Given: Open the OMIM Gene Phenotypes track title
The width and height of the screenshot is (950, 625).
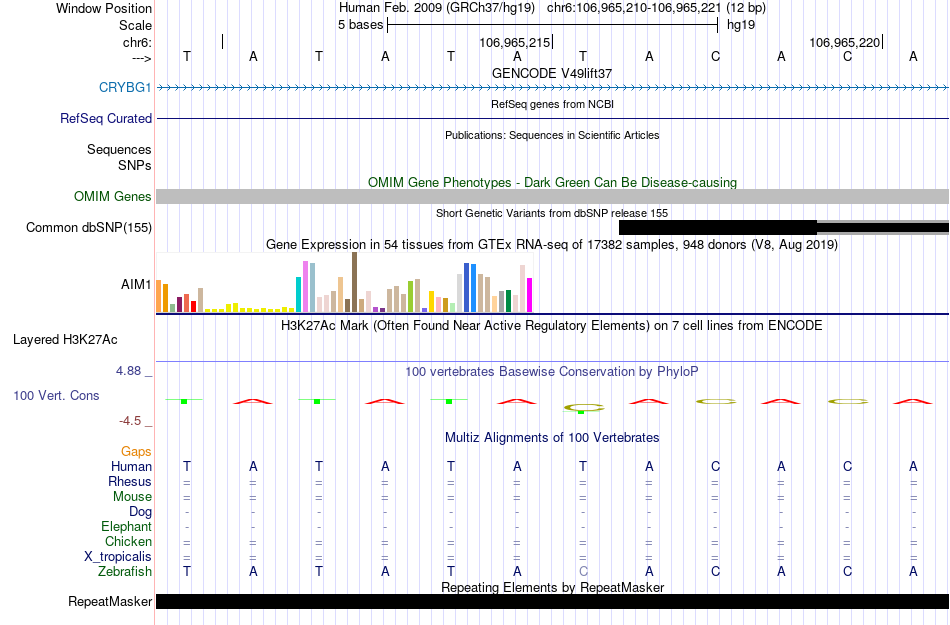Looking at the screenshot, I should pyautogui.click(x=552, y=182).
